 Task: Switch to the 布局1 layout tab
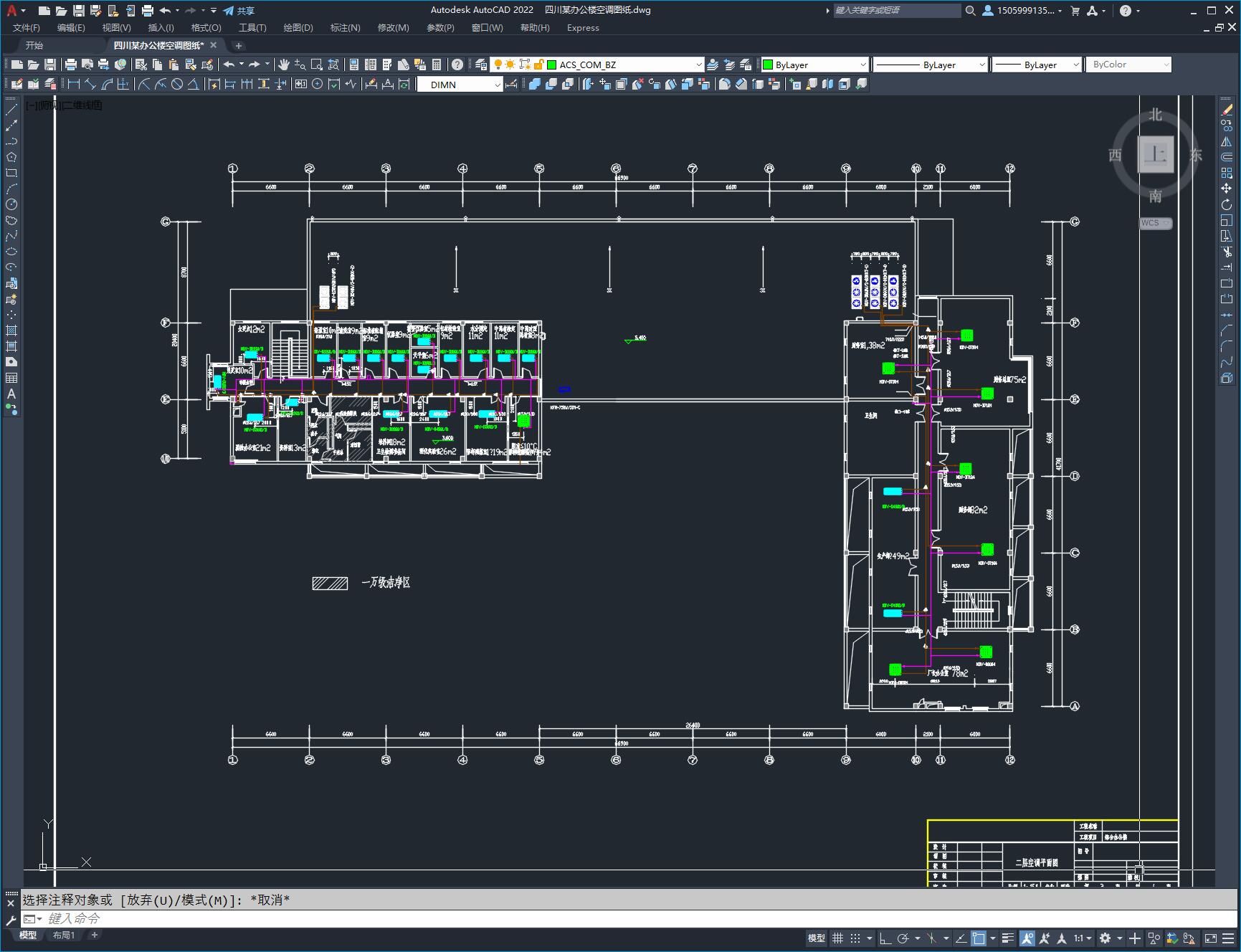[x=64, y=935]
